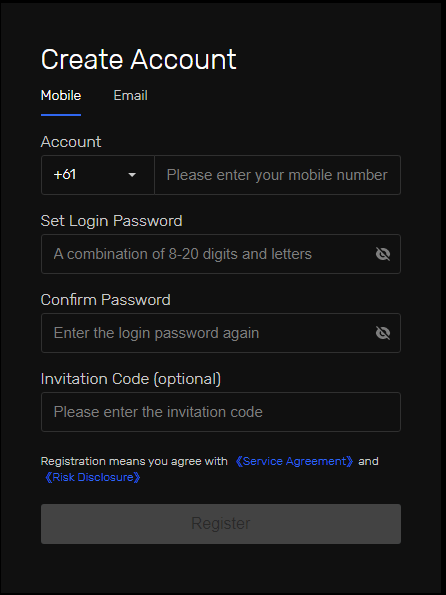Click the 'Registration means you agree with' text
The image size is (446, 595).
click(x=134, y=461)
